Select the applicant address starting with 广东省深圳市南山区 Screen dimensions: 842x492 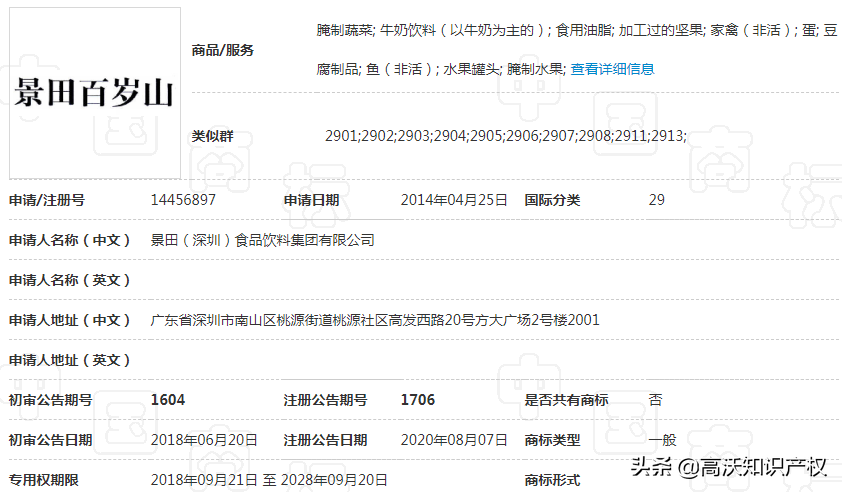[x=375, y=320]
